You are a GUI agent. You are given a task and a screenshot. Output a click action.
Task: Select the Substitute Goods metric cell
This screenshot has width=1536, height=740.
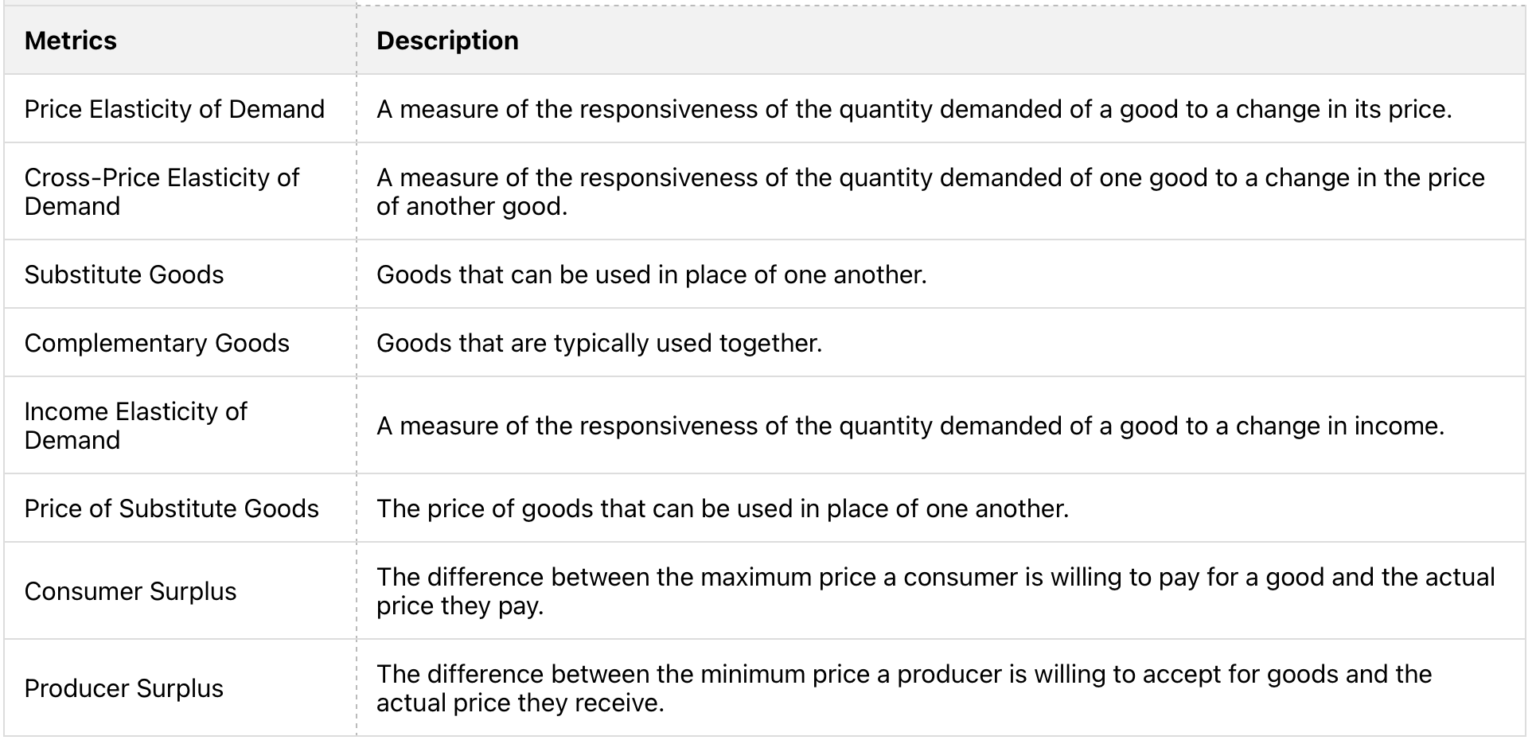click(x=124, y=274)
